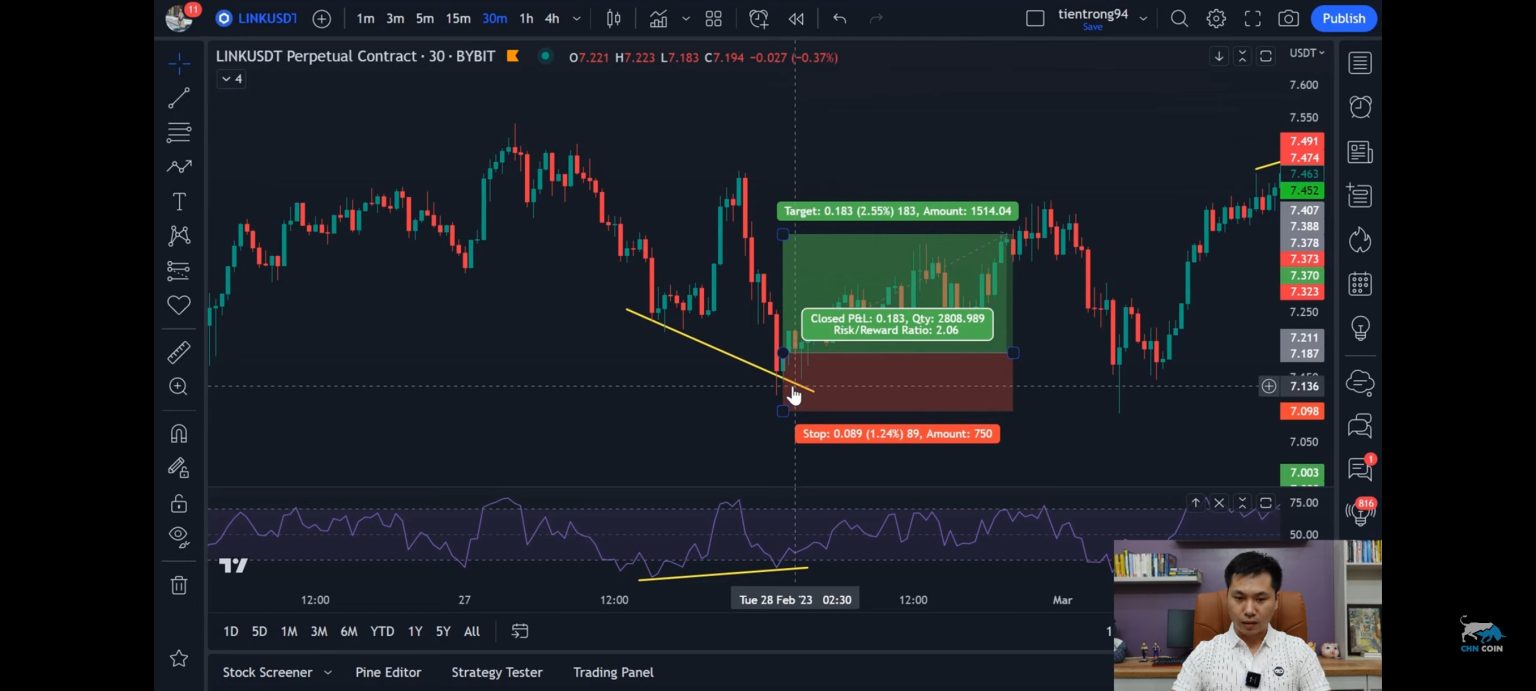Open the ideas lightbulb panel
Screen dimensions: 1536x691
(x=1360, y=328)
